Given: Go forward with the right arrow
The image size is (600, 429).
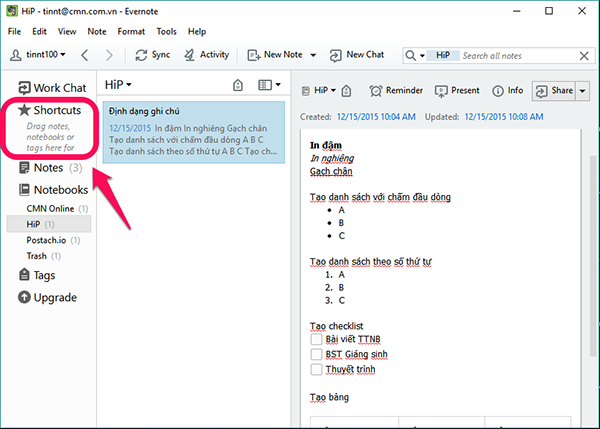Looking at the screenshot, I should [109, 55].
